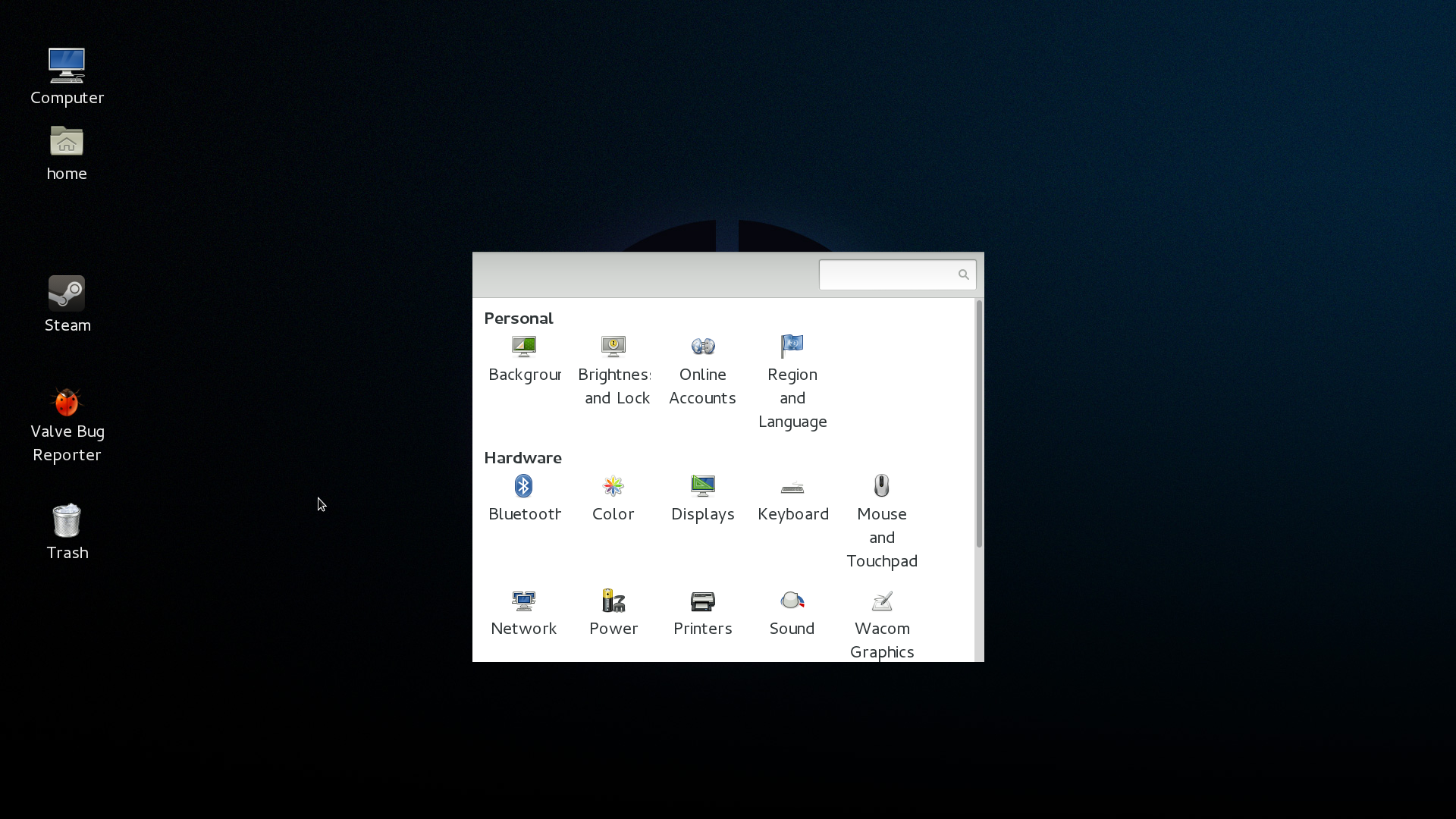
Task: Select the Trash desktop icon
Action: [67, 522]
